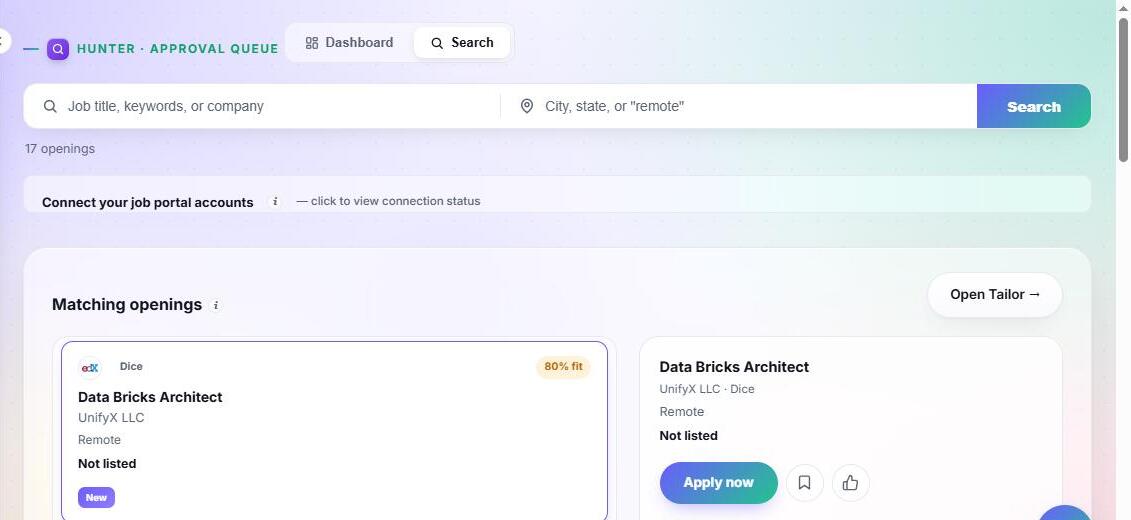Screen dimensions: 1131x520
Task: Click the purple Hunter magnifier logo icon
Action: (58, 49)
